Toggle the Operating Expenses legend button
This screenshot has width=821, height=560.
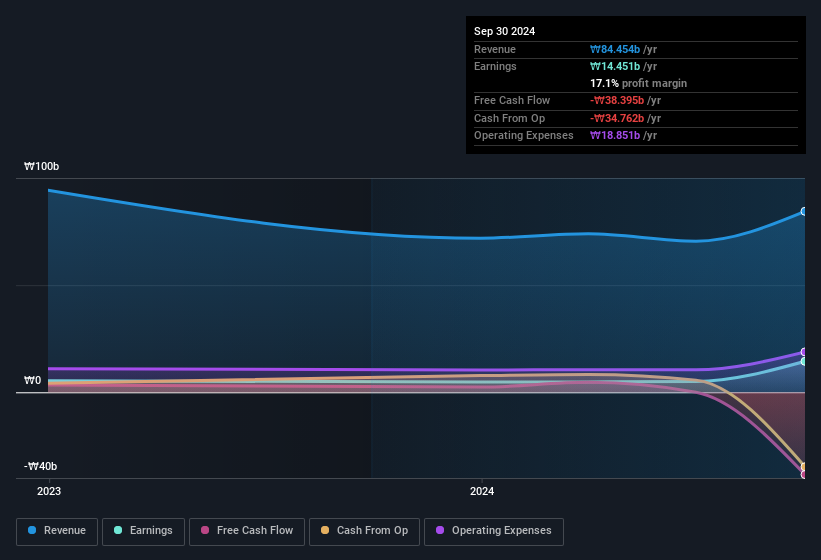pos(494,532)
